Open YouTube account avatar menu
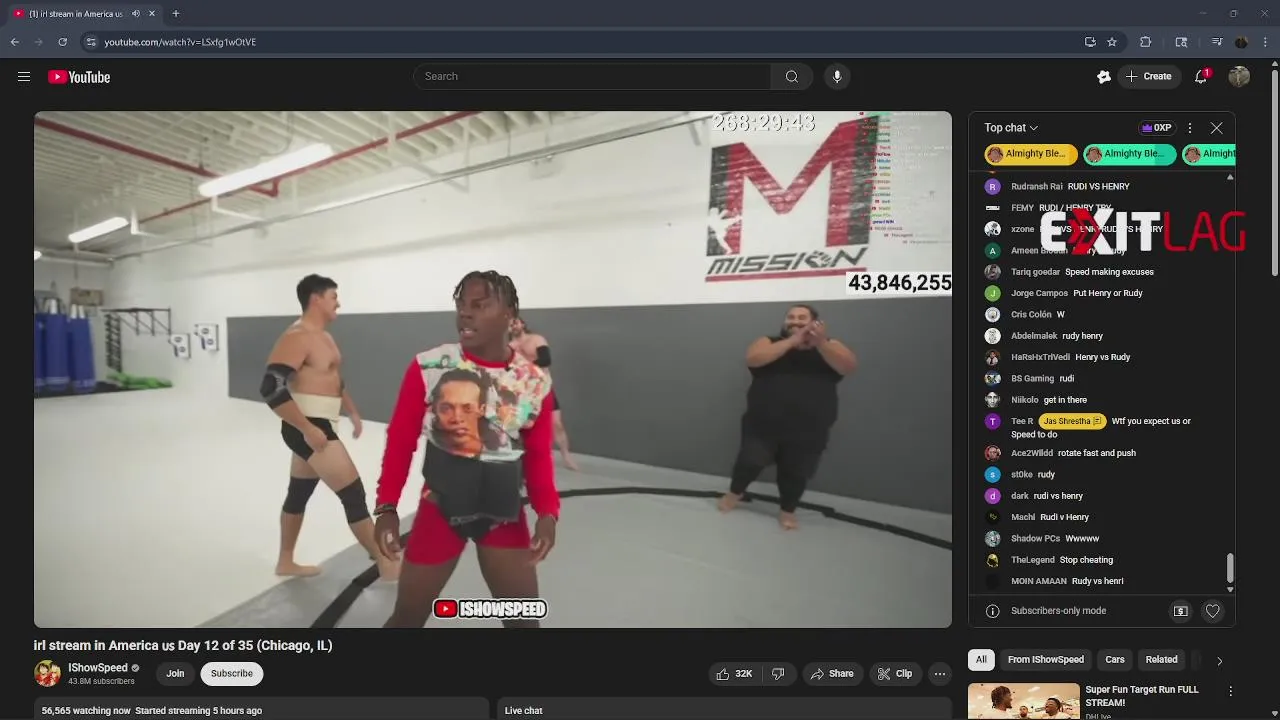The width and height of the screenshot is (1280, 720). (1239, 77)
